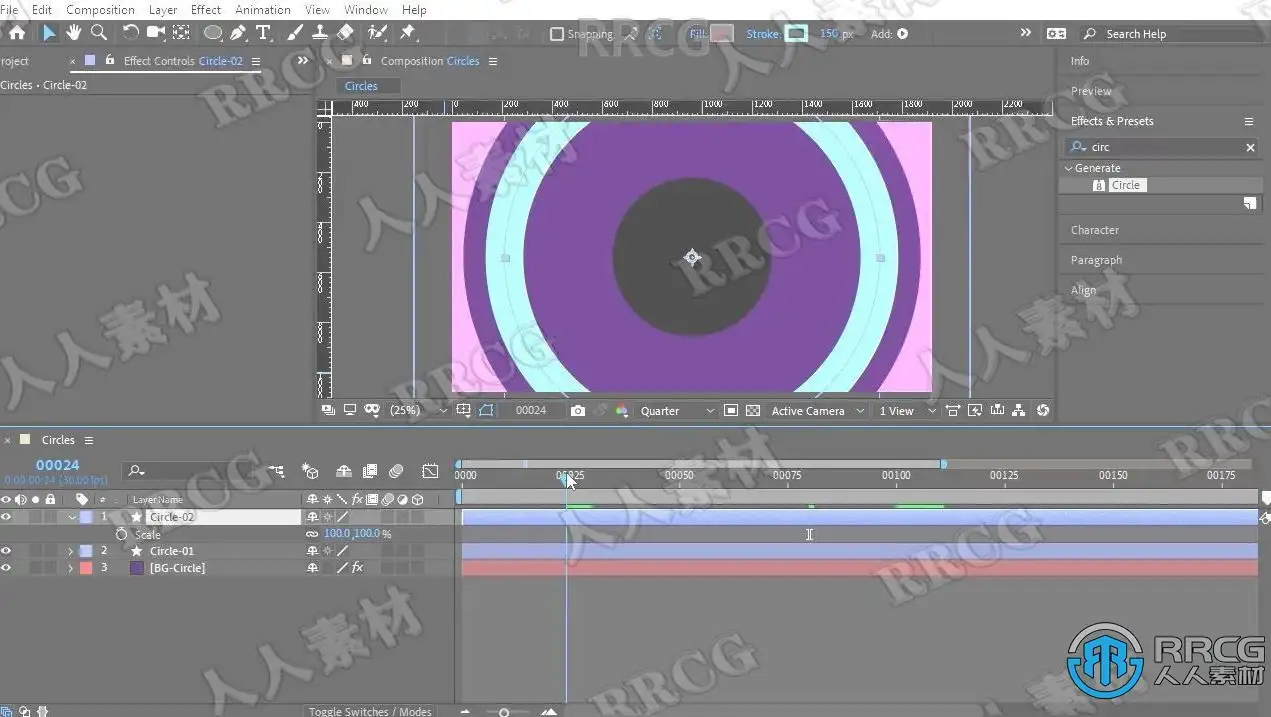
Task: Open the Quarter resolution dropdown
Action: pyautogui.click(x=677, y=411)
